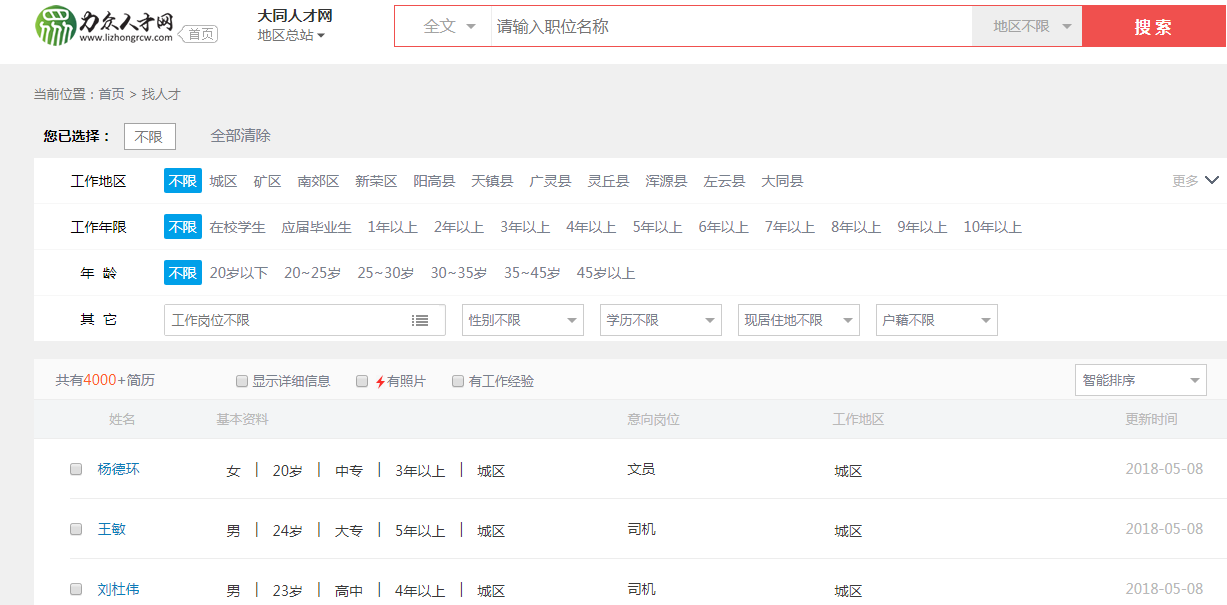Check the box for 王敏
1227x605 pixels.
point(76,529)
